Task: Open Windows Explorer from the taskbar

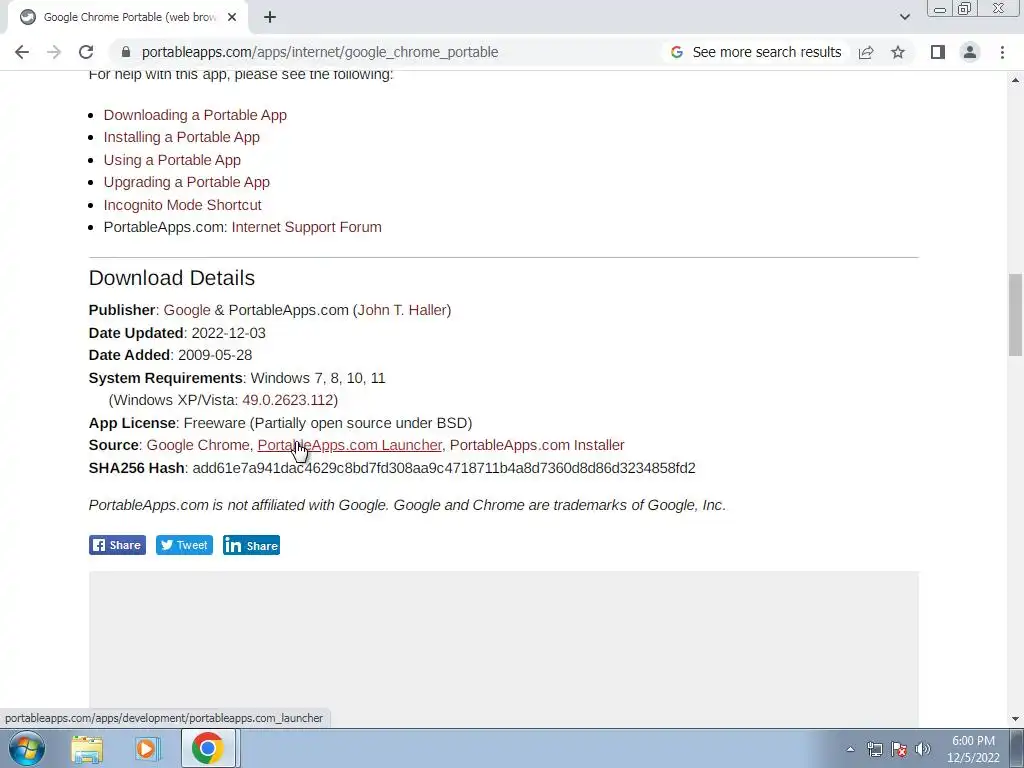Action: 87,748
